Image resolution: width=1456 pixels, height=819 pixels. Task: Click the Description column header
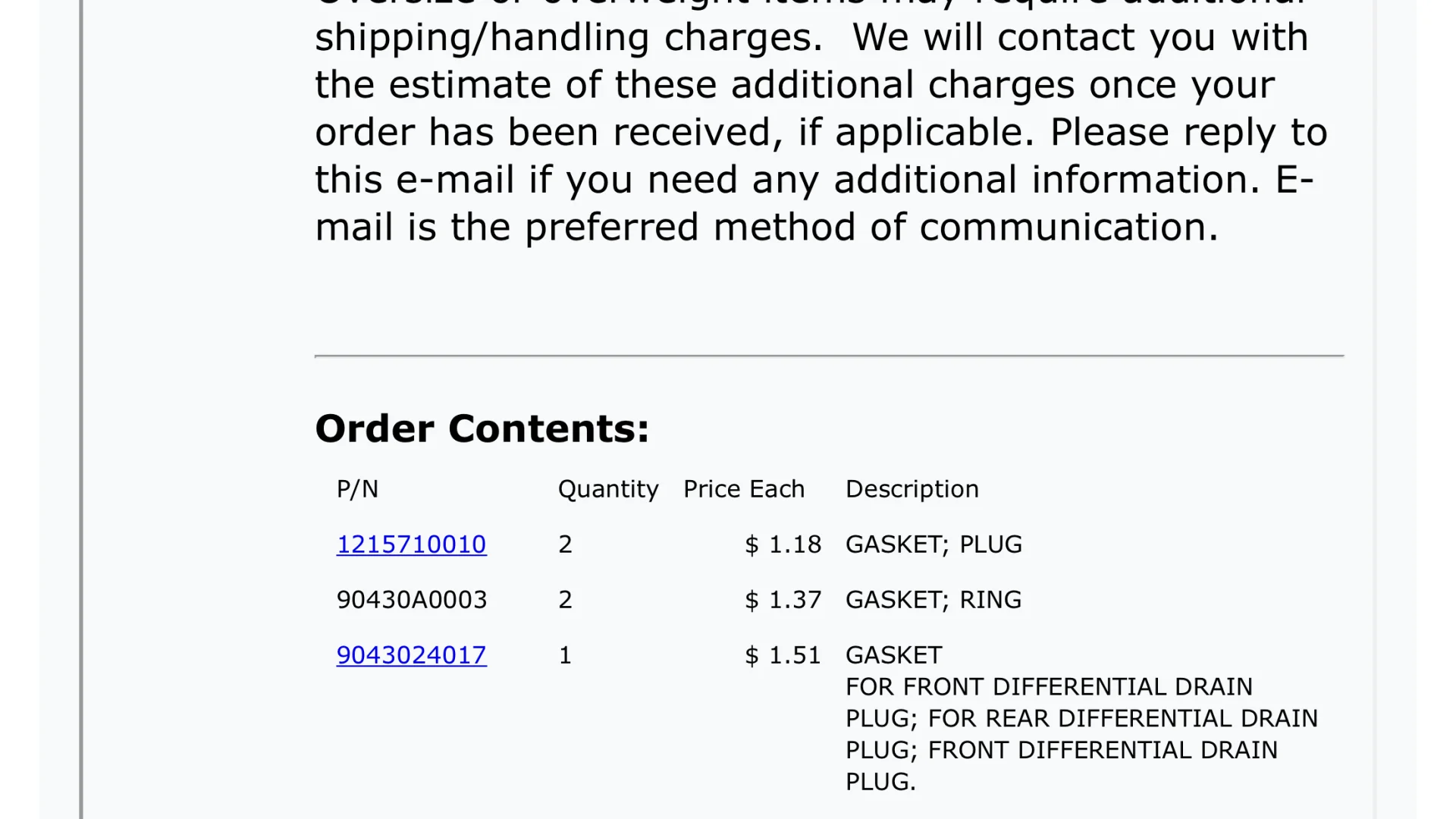(912, 489)
